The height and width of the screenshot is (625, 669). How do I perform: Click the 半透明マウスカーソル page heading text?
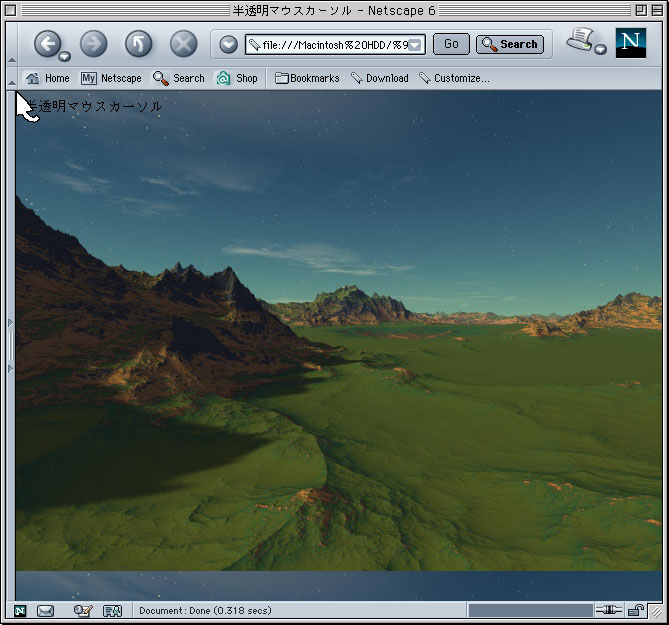point(94,106)
